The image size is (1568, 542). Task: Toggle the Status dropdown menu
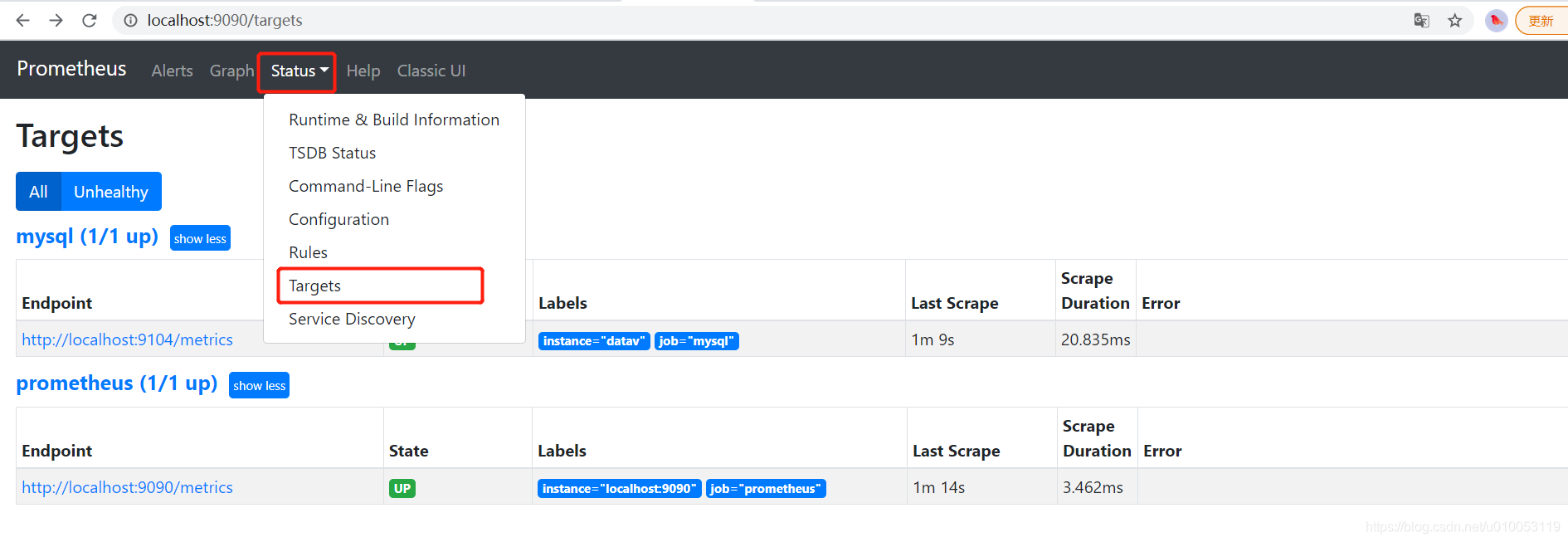(299, 71)
